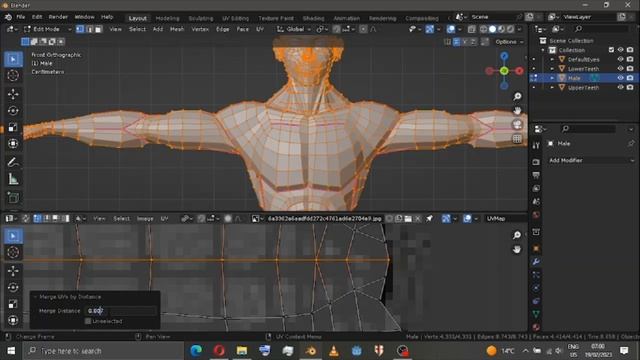This screenshot has height=360, width=640.
Task: Select the UV editor Select Box tool
Action: (13, 236)
